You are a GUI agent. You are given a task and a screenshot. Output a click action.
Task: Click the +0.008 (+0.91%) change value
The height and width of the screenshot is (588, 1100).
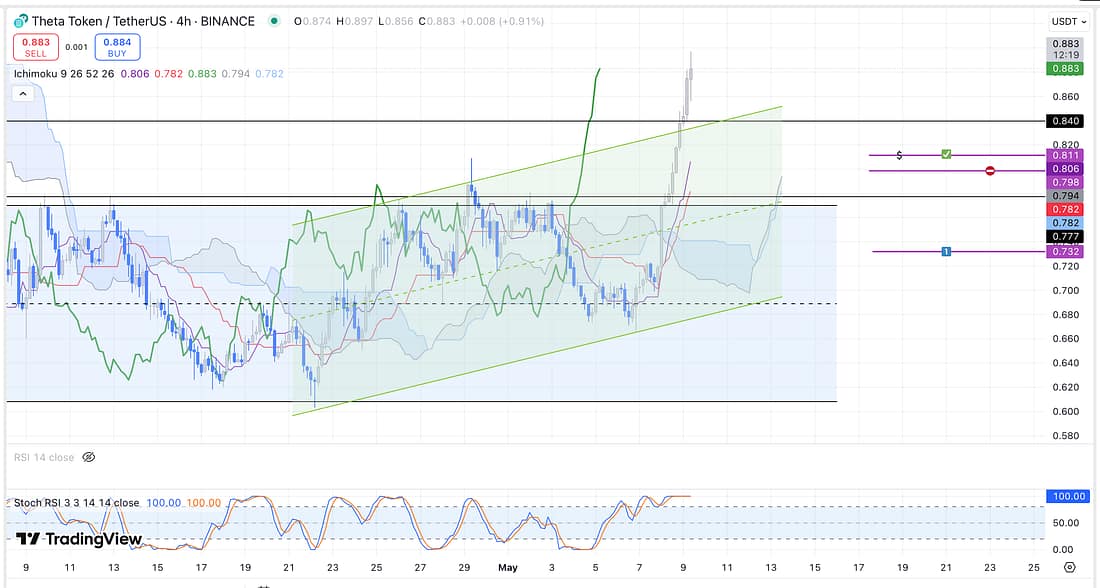[502, 21]
